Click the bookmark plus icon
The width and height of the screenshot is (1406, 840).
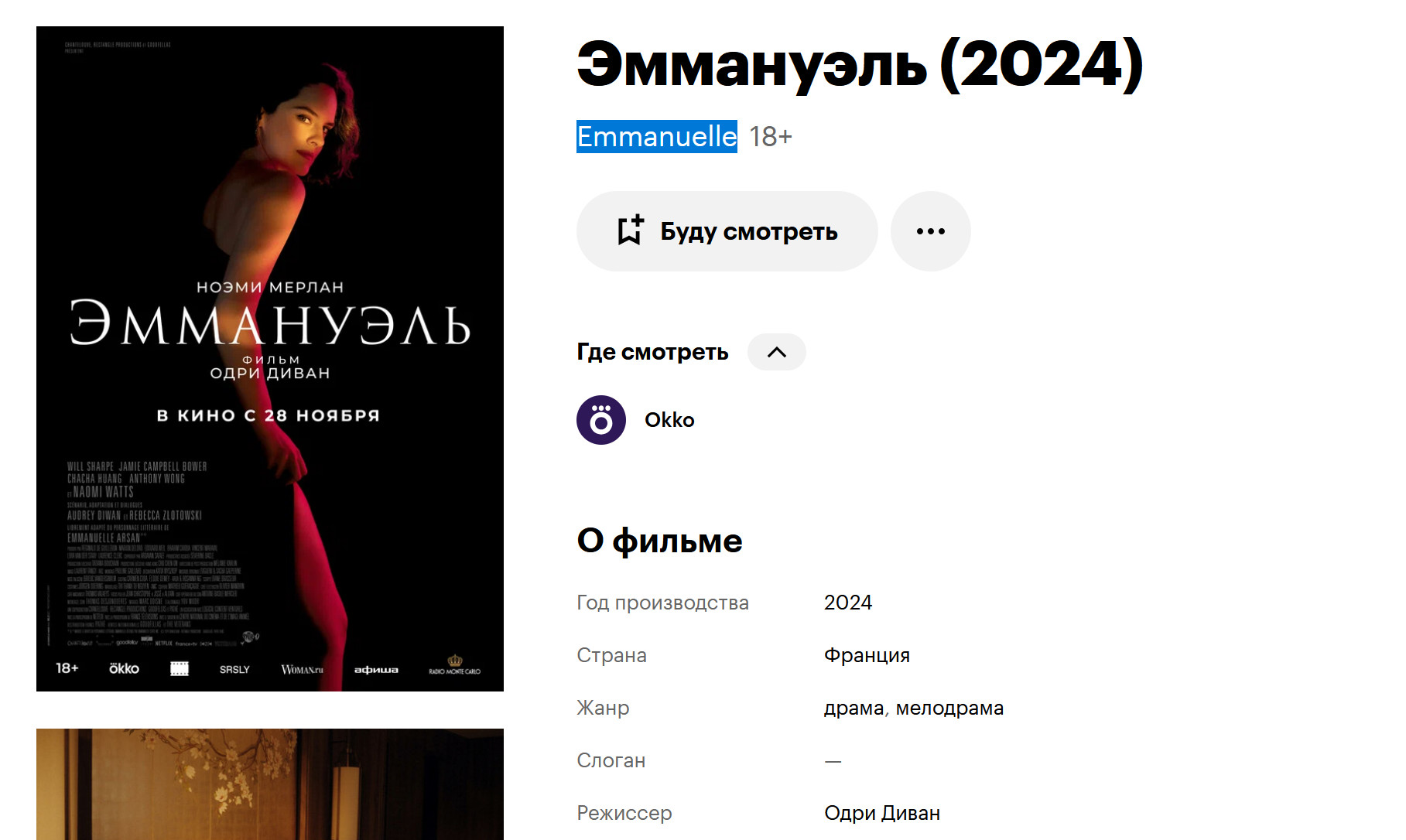(x=630, y=230)
